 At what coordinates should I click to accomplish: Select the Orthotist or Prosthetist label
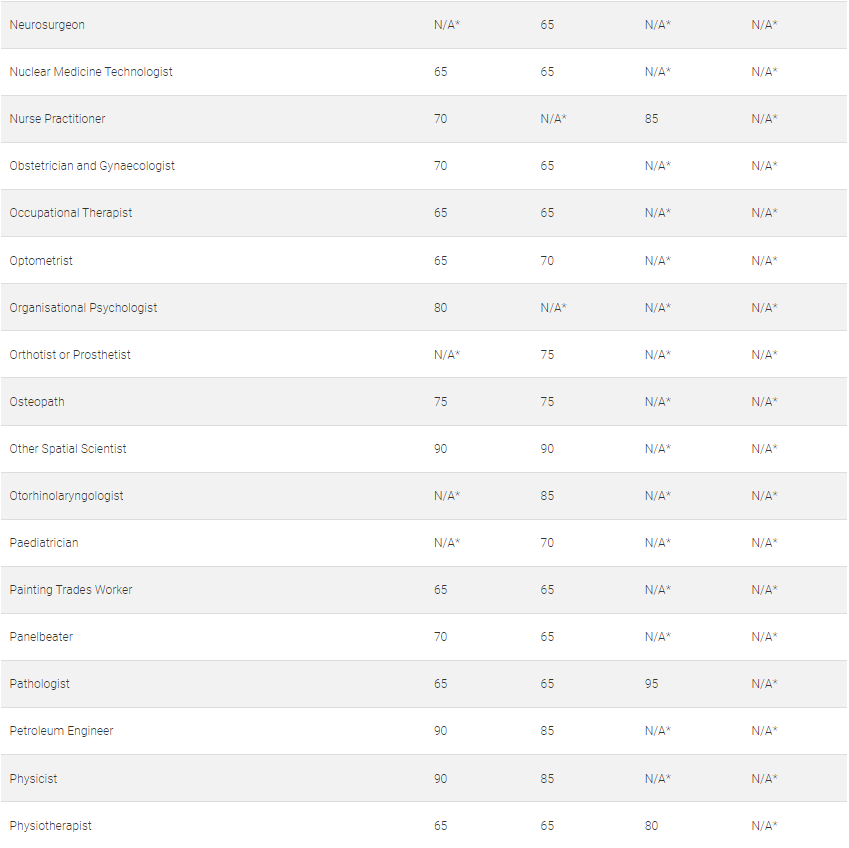click(x=70, y=355)
